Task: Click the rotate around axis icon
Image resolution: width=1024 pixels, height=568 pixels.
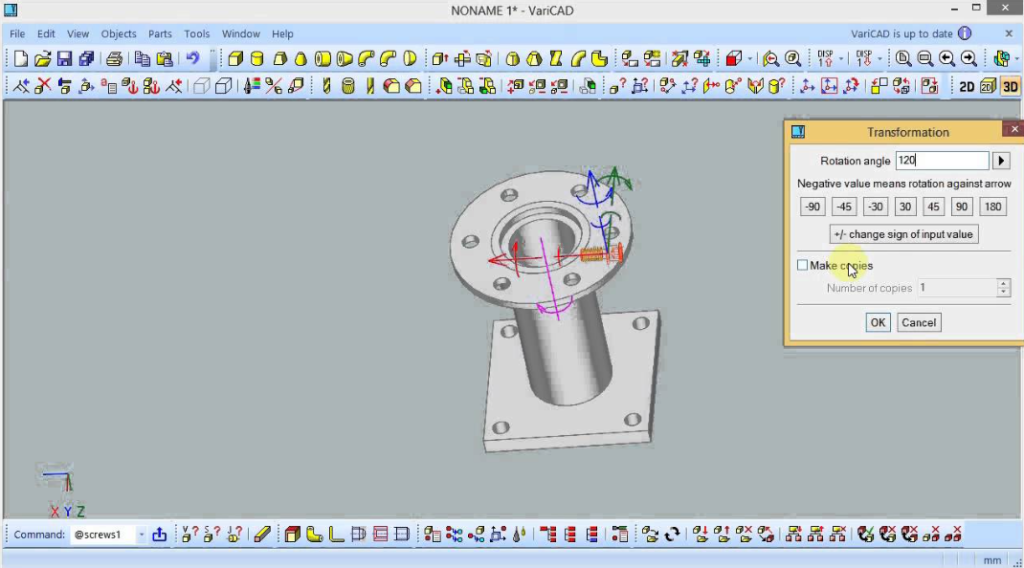Action: [851, 86]
